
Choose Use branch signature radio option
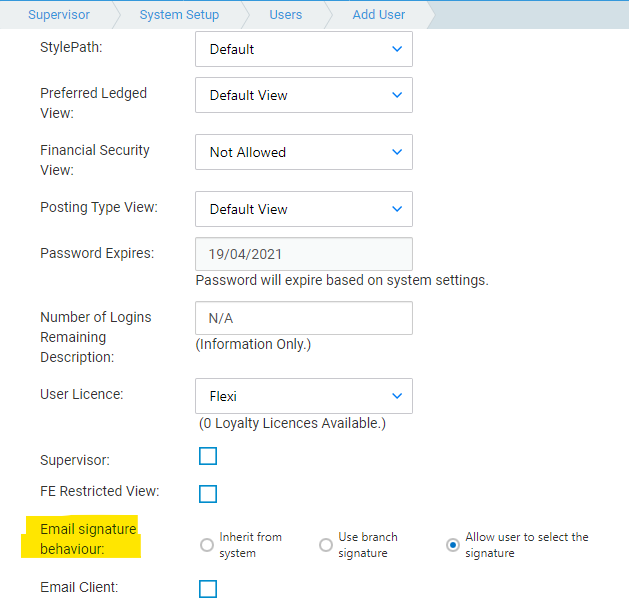(326, 545)
